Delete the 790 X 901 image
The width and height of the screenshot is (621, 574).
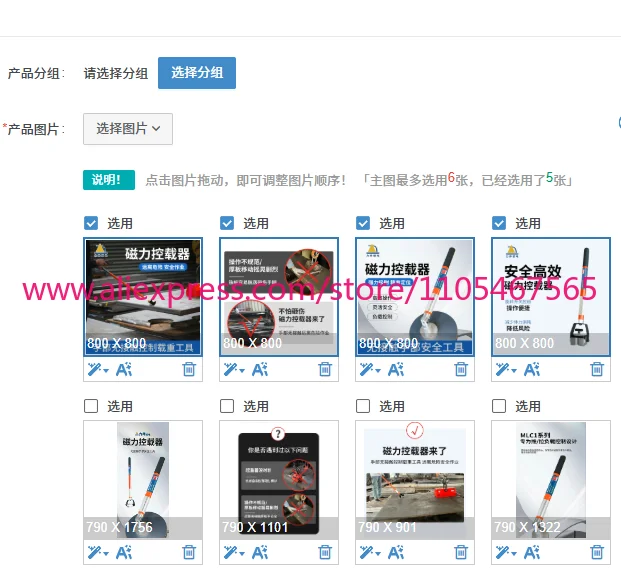[461, 552]
